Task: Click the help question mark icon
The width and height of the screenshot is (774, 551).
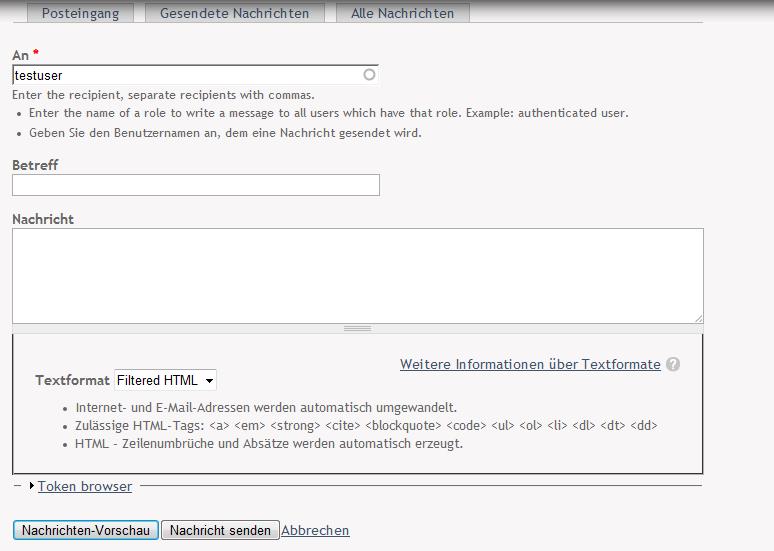Action: click(673, 364)
